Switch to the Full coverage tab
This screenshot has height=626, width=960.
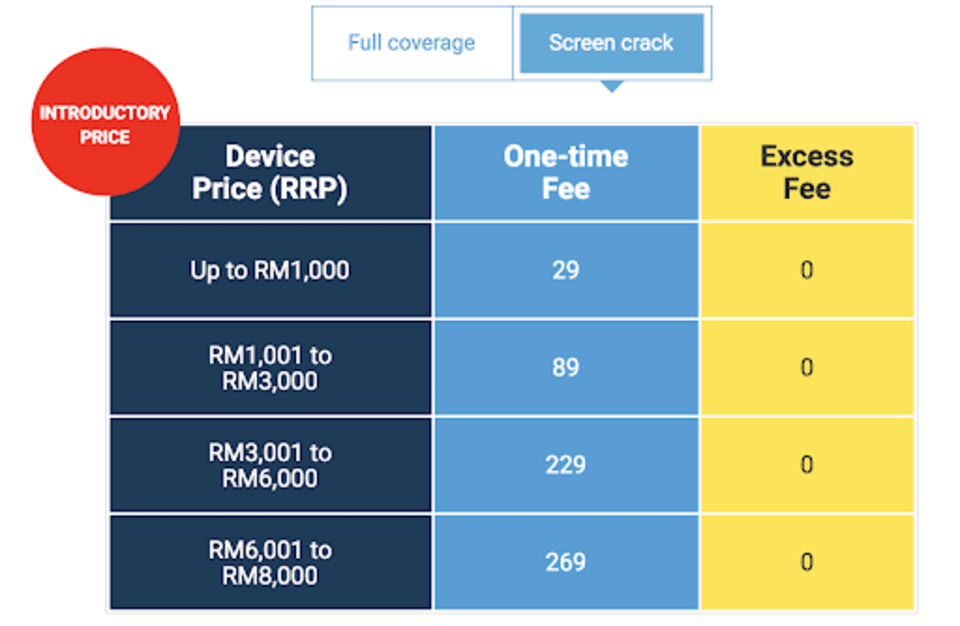[411, 43]
